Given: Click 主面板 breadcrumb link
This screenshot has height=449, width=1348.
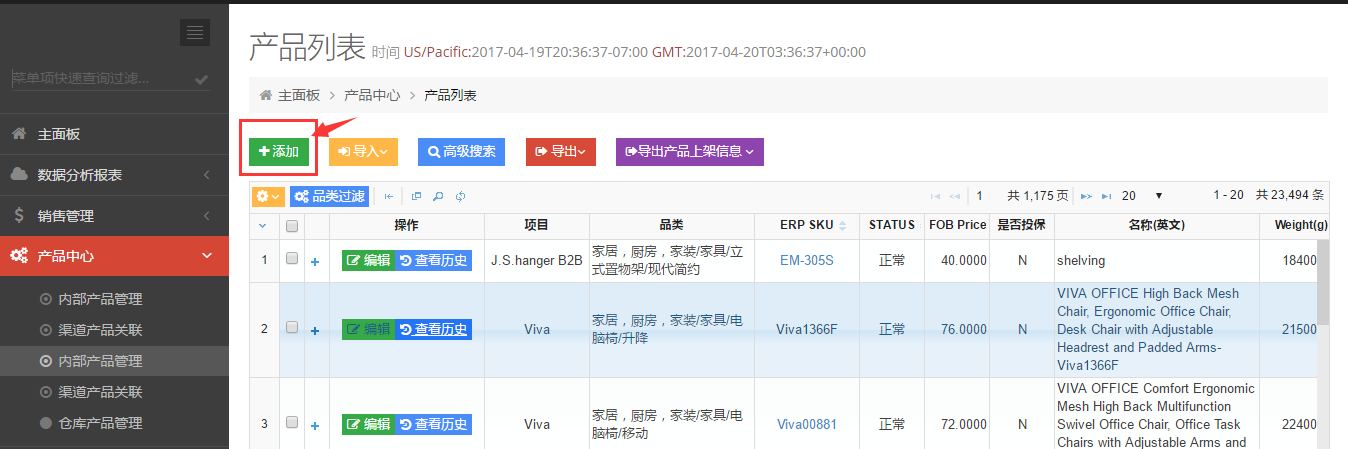Looking at the screenshot, I should tap(298, 95).
